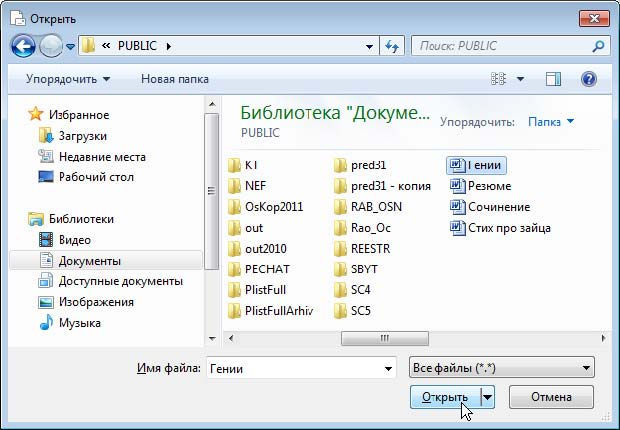Select the NEF folder
The image size is (620, 430).
(247, 186)
